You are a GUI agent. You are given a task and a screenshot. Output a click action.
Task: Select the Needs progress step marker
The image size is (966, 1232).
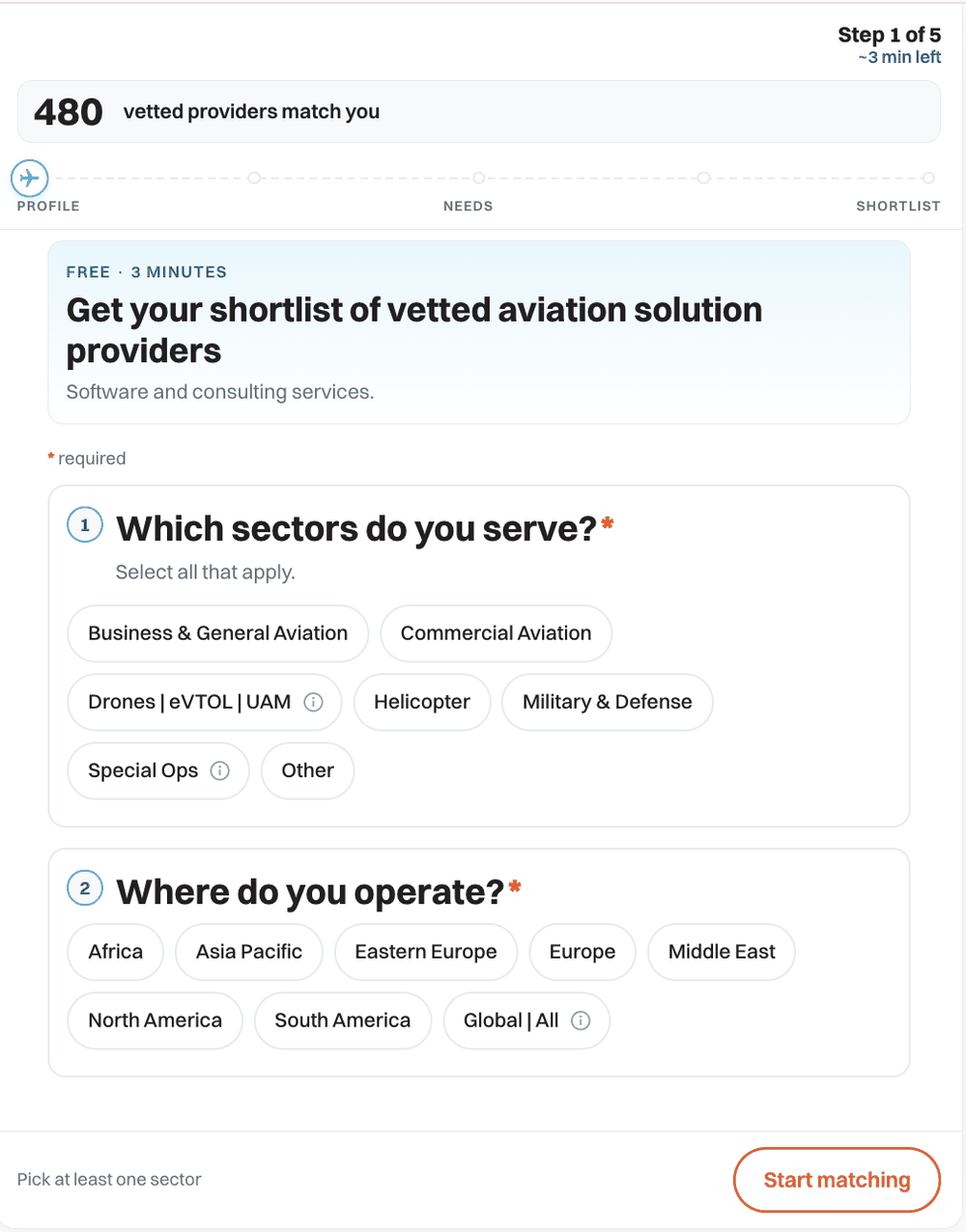click(478, 179)
